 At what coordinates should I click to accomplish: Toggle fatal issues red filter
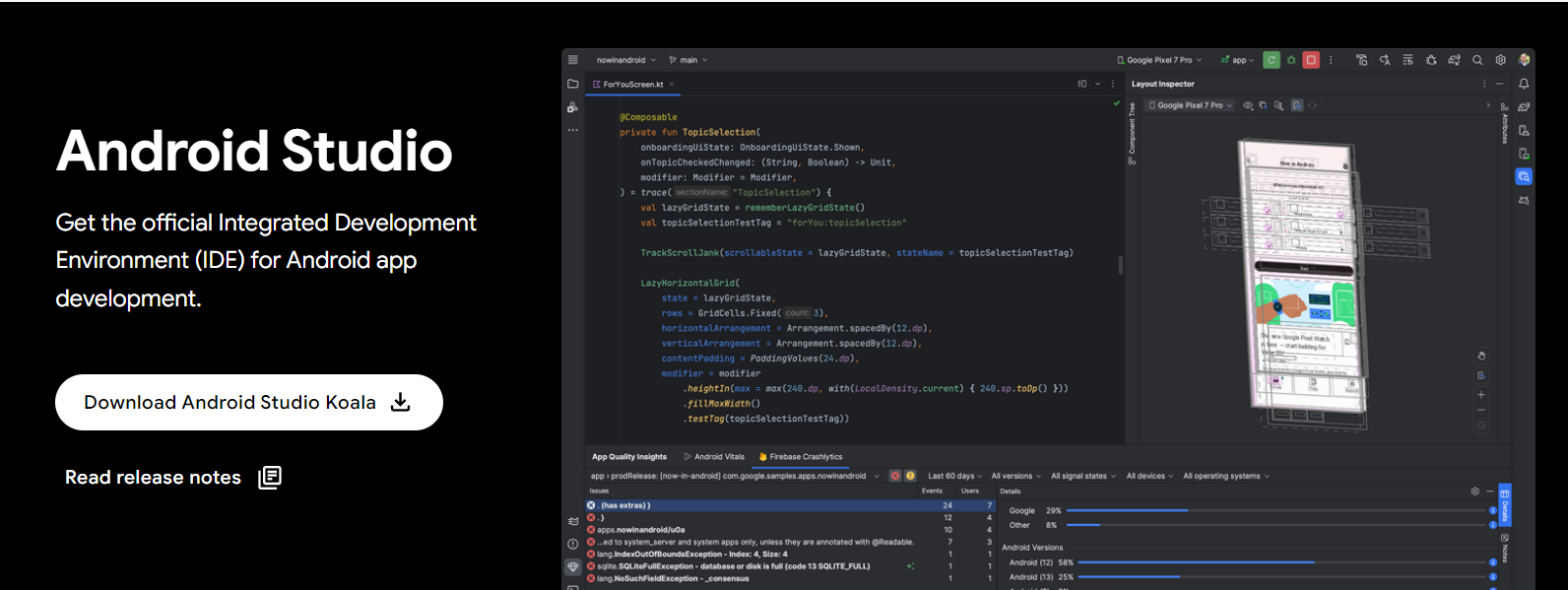pos(895,476)
